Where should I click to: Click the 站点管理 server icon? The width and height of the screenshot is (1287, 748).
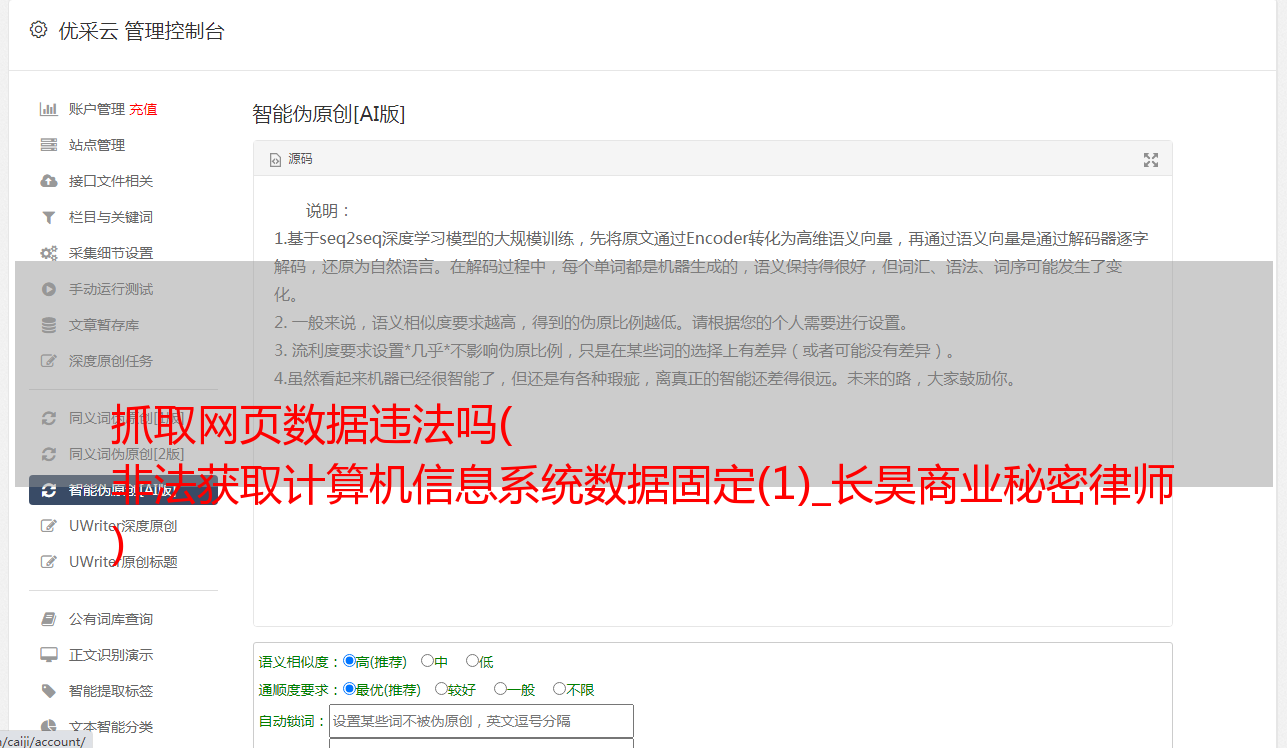point(48,145)
